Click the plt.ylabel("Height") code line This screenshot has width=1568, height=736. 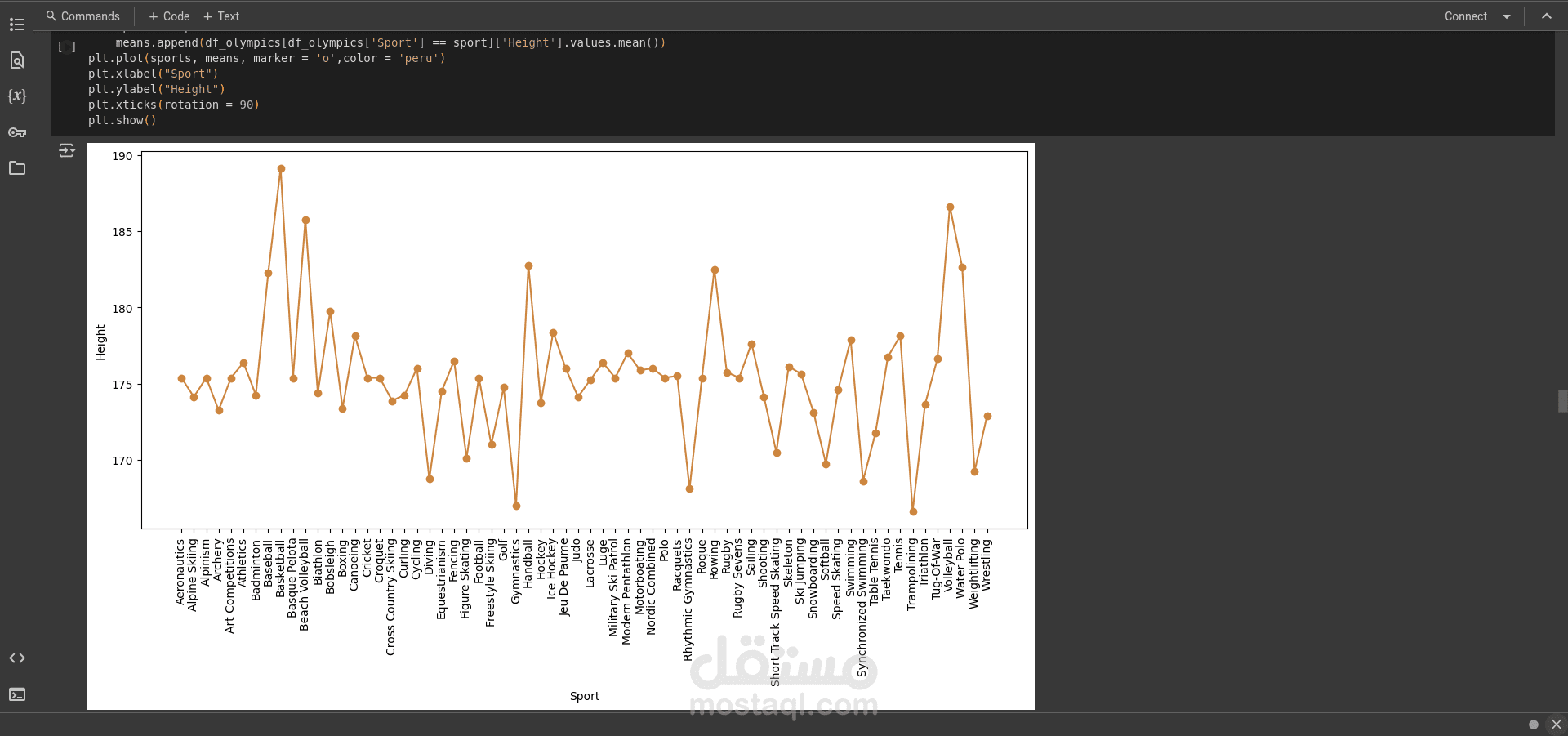157,89
